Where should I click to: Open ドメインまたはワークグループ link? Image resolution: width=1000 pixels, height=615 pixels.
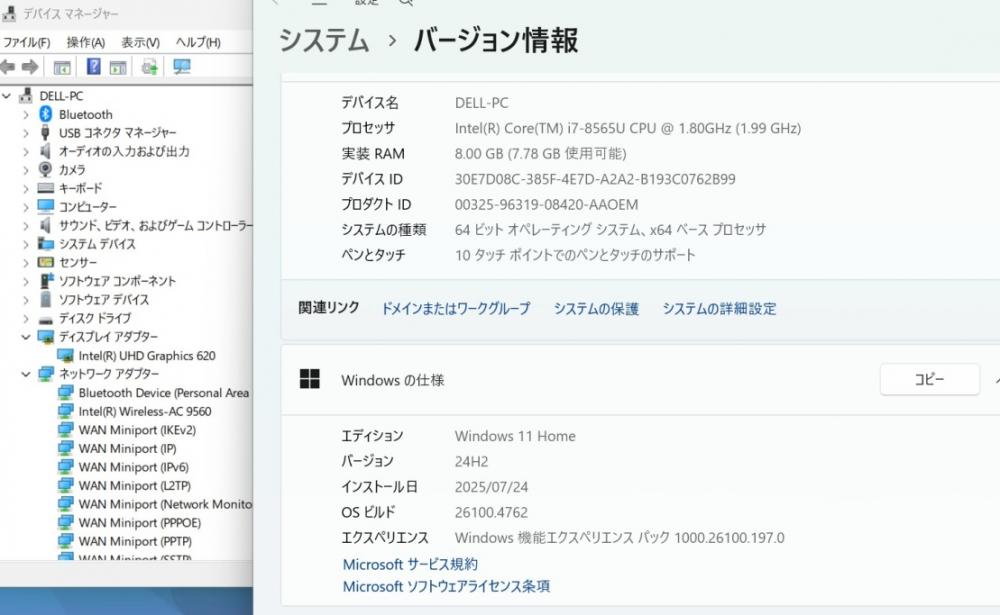(455, 309)
